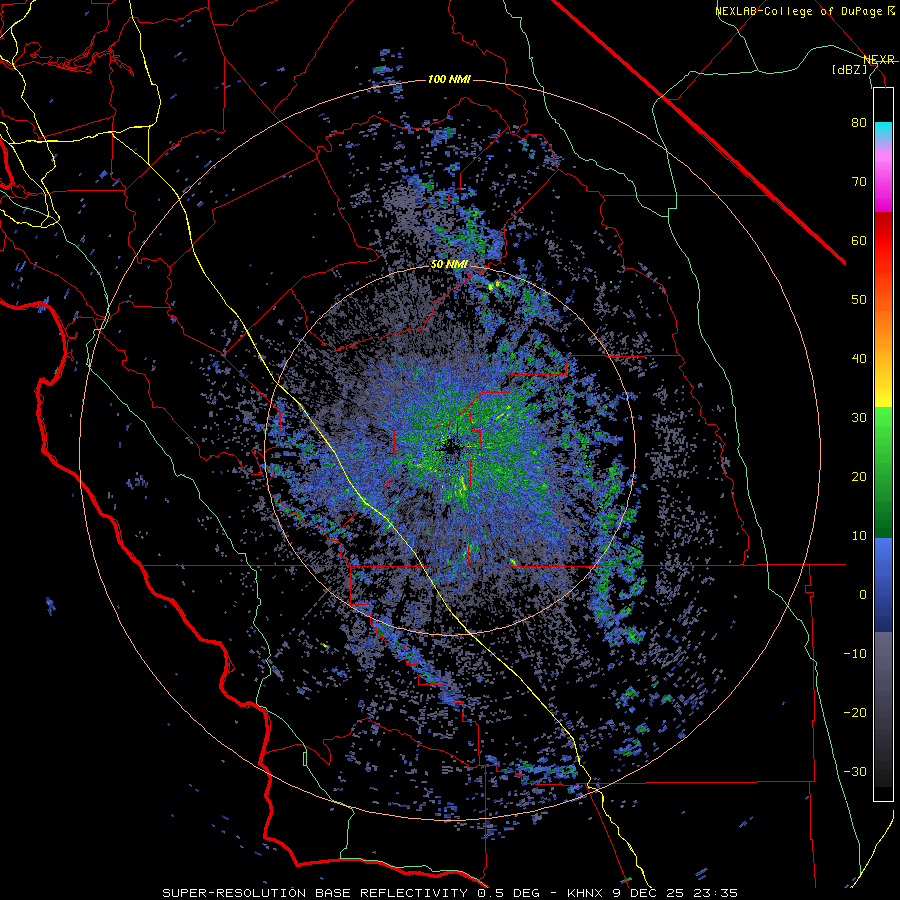Click the 50 NMI range ring label

coord(448,265)
